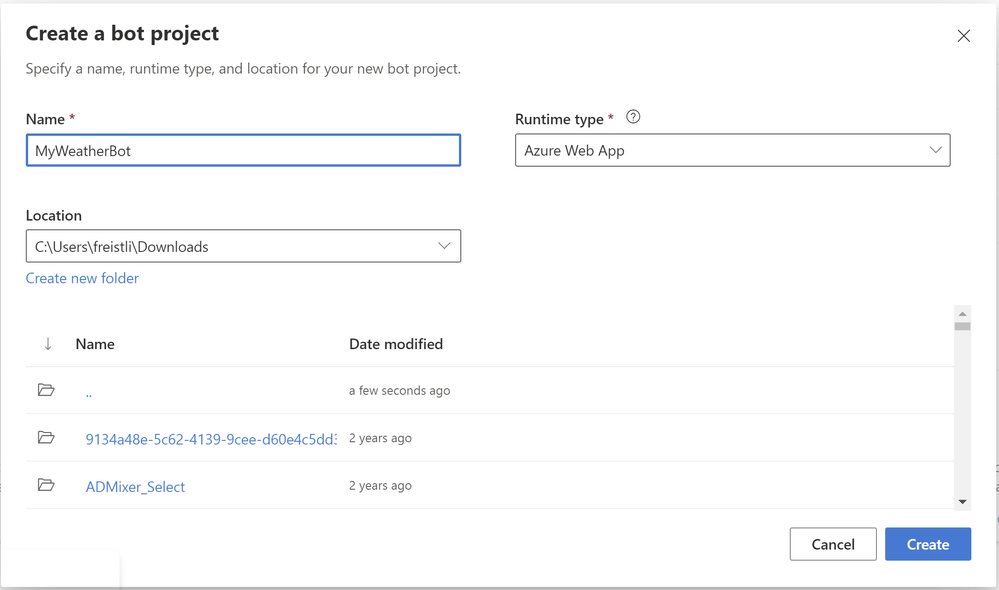
Task: Navigate up via the '..' folder link
Action: (x=89, y=392)
